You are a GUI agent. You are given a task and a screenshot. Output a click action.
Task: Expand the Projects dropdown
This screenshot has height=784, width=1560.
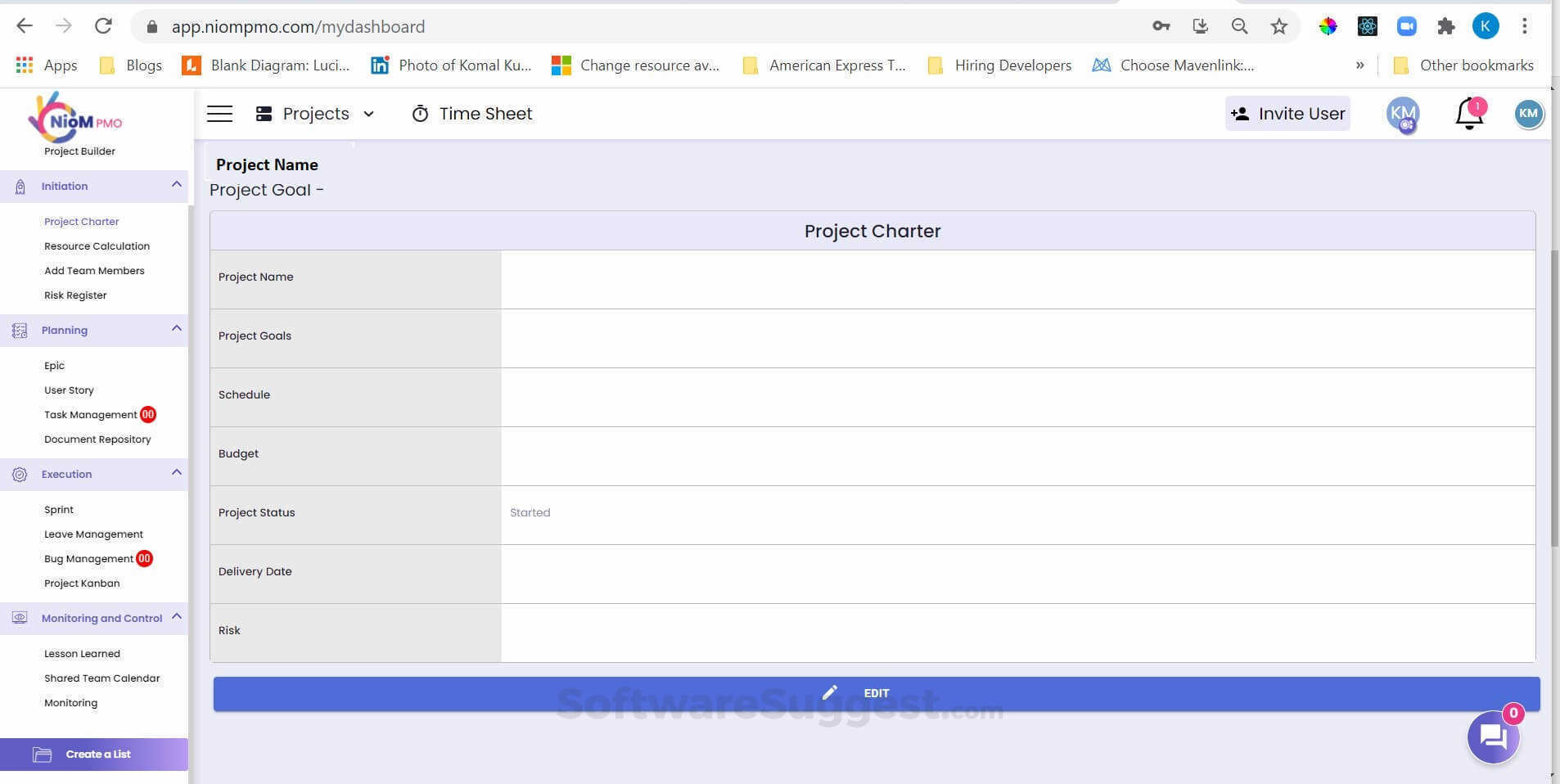pyautogui.click(x=367, y=114)
